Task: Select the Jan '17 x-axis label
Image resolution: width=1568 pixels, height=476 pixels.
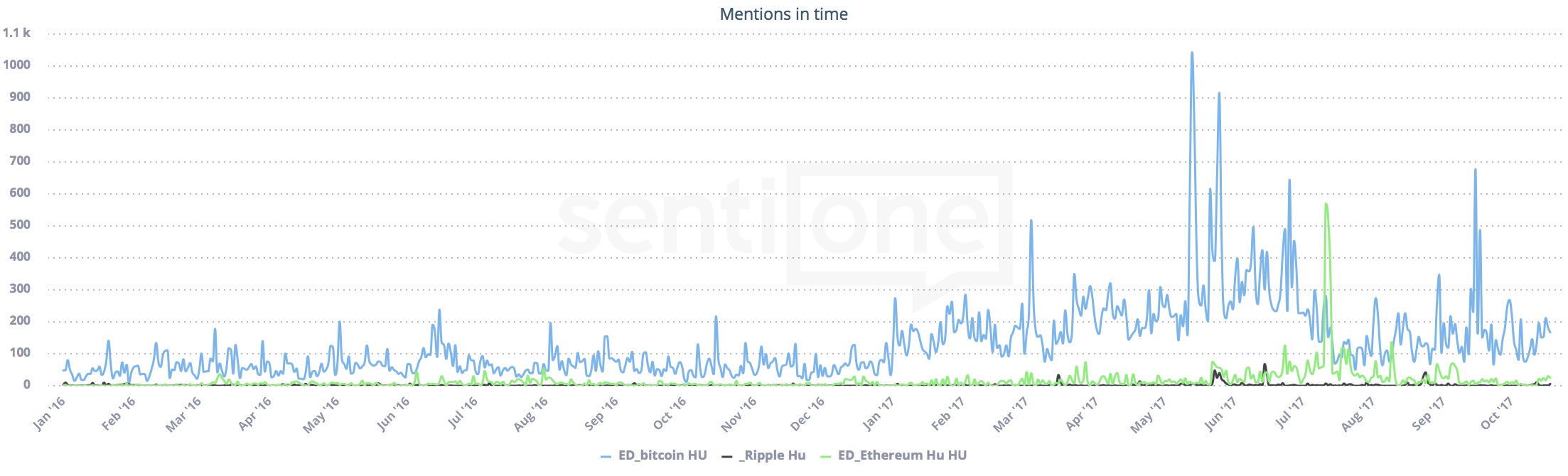Action: [x=878, y=413]
